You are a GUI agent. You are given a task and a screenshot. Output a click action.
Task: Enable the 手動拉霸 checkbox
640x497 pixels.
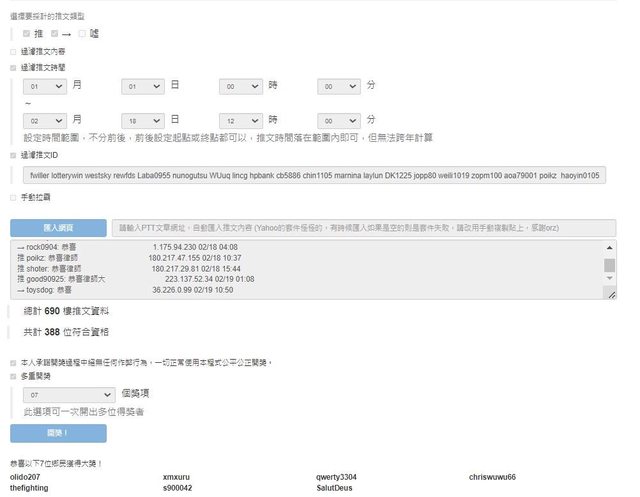(x=13, y=197)
